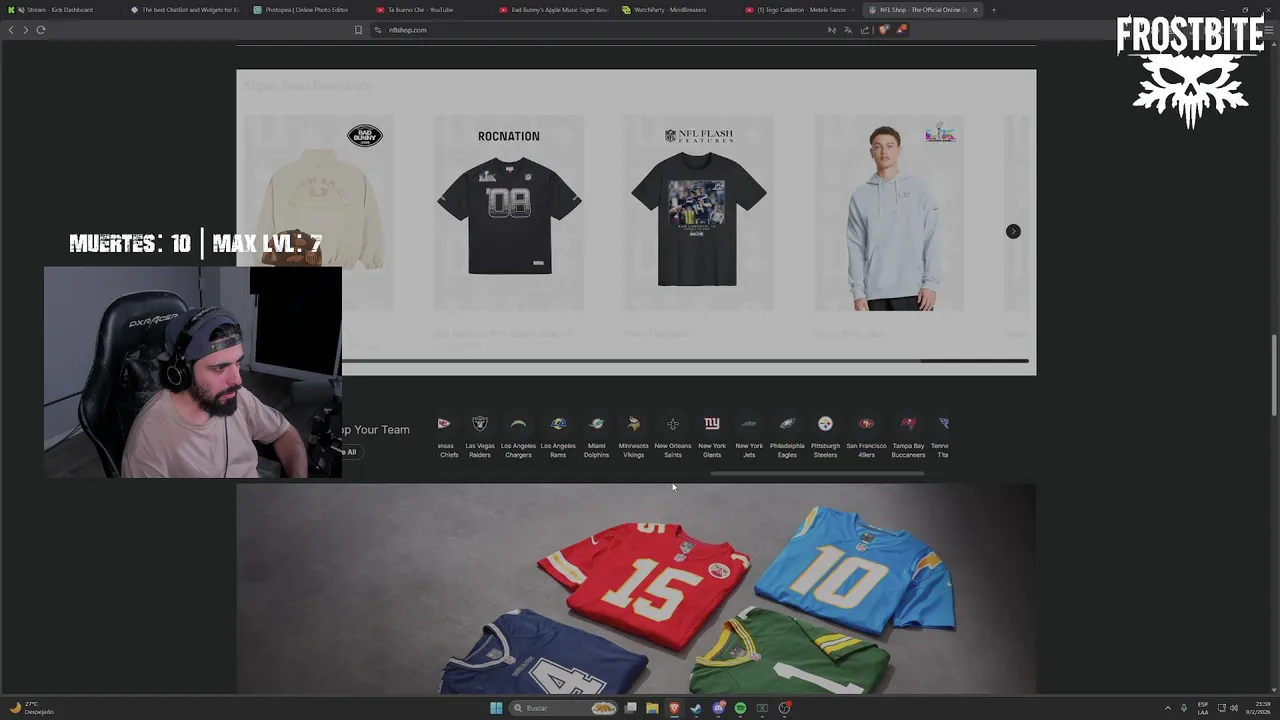Open the weather widget on taskbar
The height and width of the screenshot is (720, 1280).
point(30,708)
